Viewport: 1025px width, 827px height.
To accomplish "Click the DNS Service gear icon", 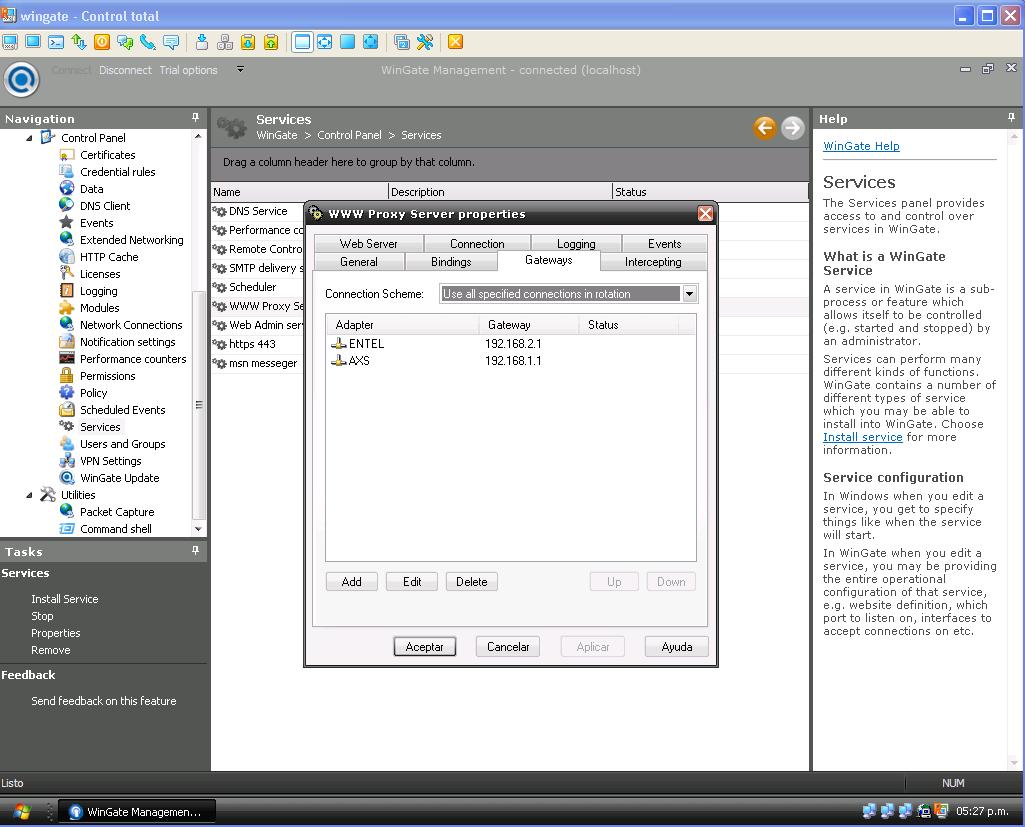I will click(220, 212).
